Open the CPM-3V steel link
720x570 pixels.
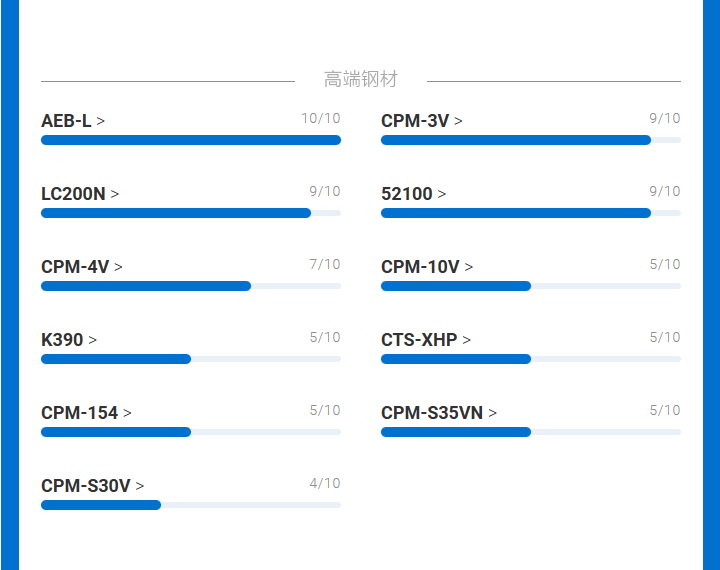click(x=421, y=121)
